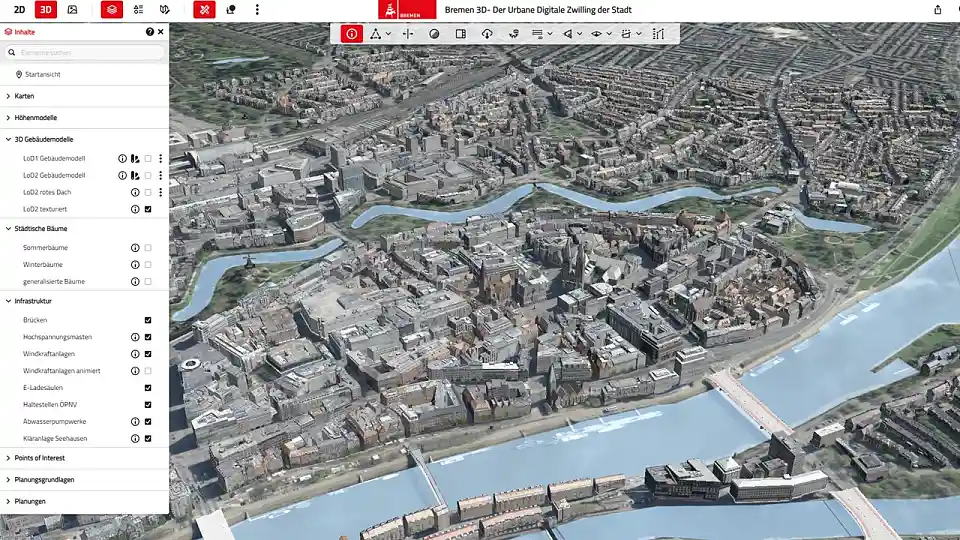This screenshot has height=540, width=960.
Task: Uncheck the Brücken layer checkbox
Action: (148, 320)
